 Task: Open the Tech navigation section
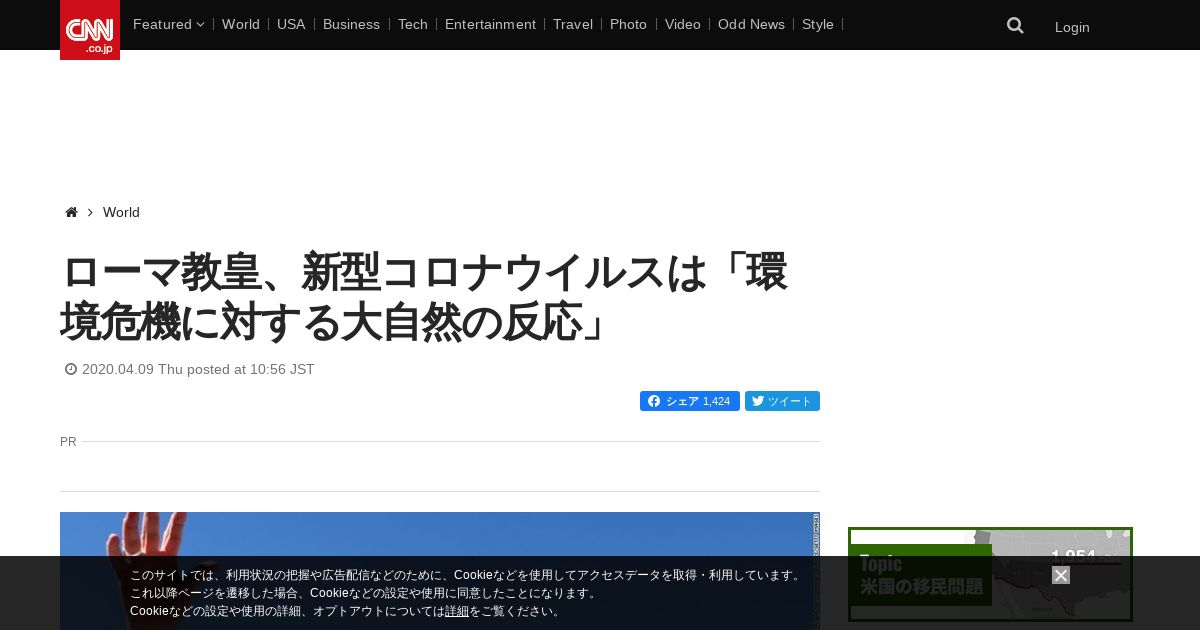click(x=413, y=24)
